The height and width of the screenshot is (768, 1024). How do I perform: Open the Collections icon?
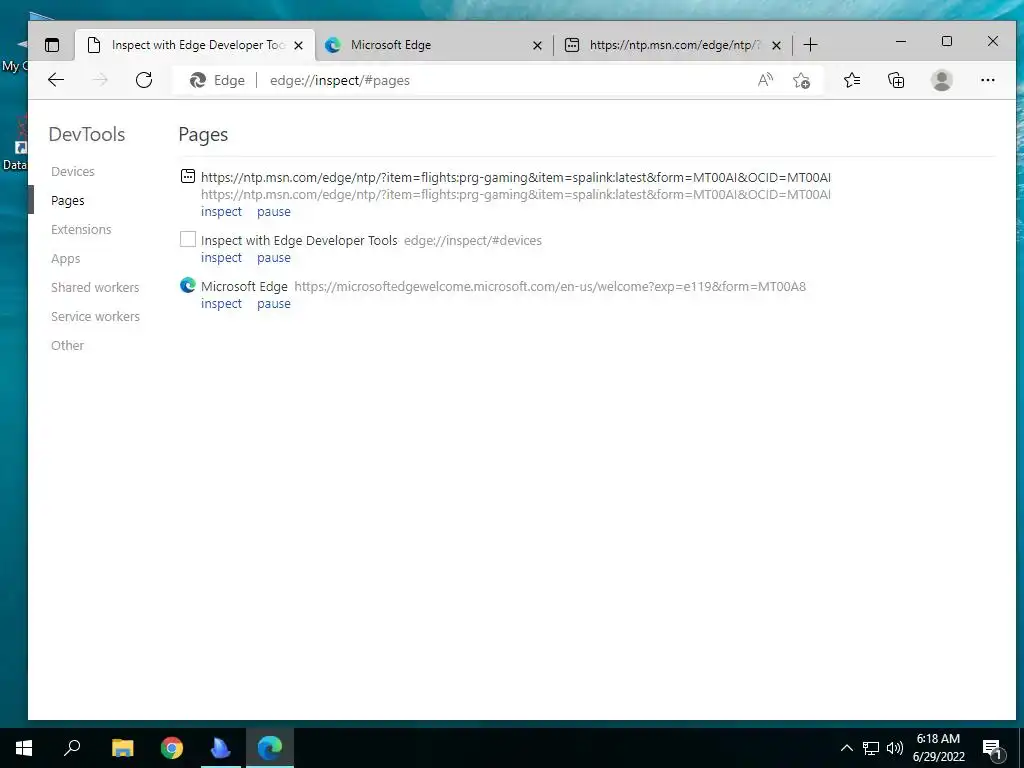click(x=896, y=80)
